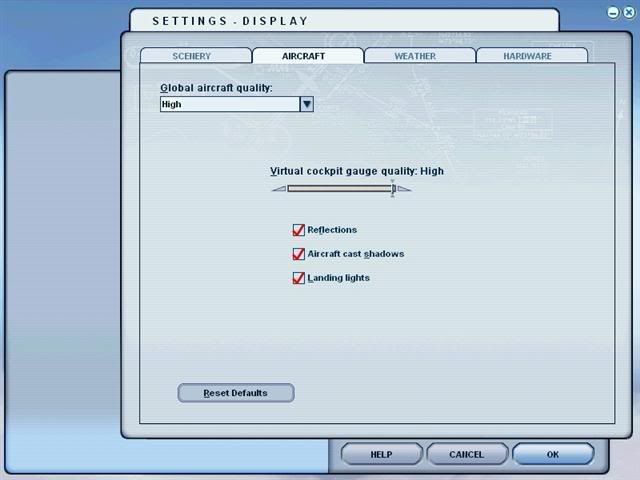Open the Weather tab

415,56
